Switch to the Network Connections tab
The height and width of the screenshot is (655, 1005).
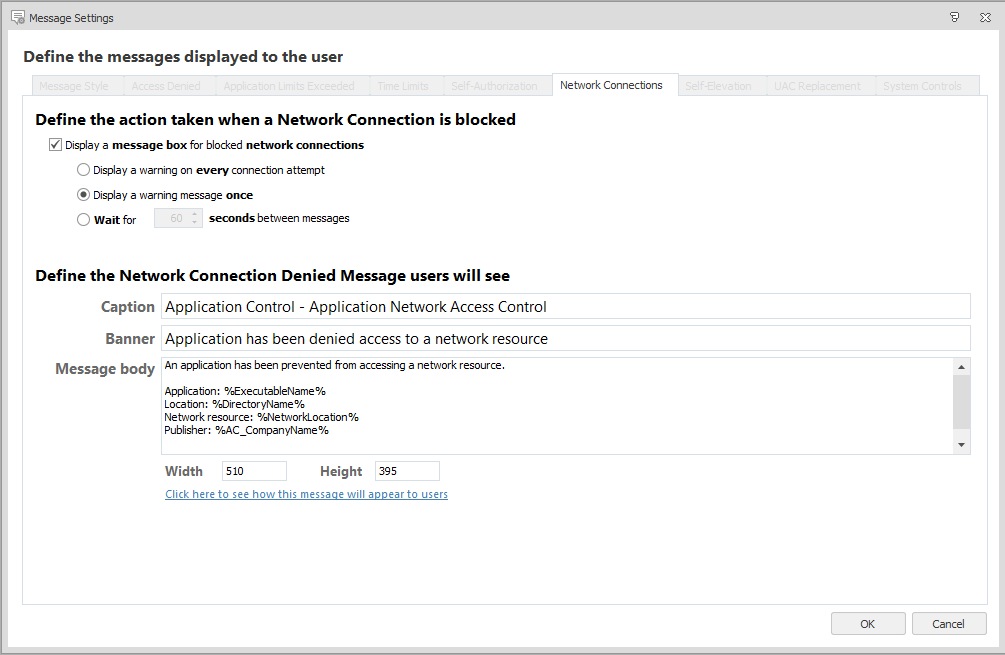pos(611,86)
